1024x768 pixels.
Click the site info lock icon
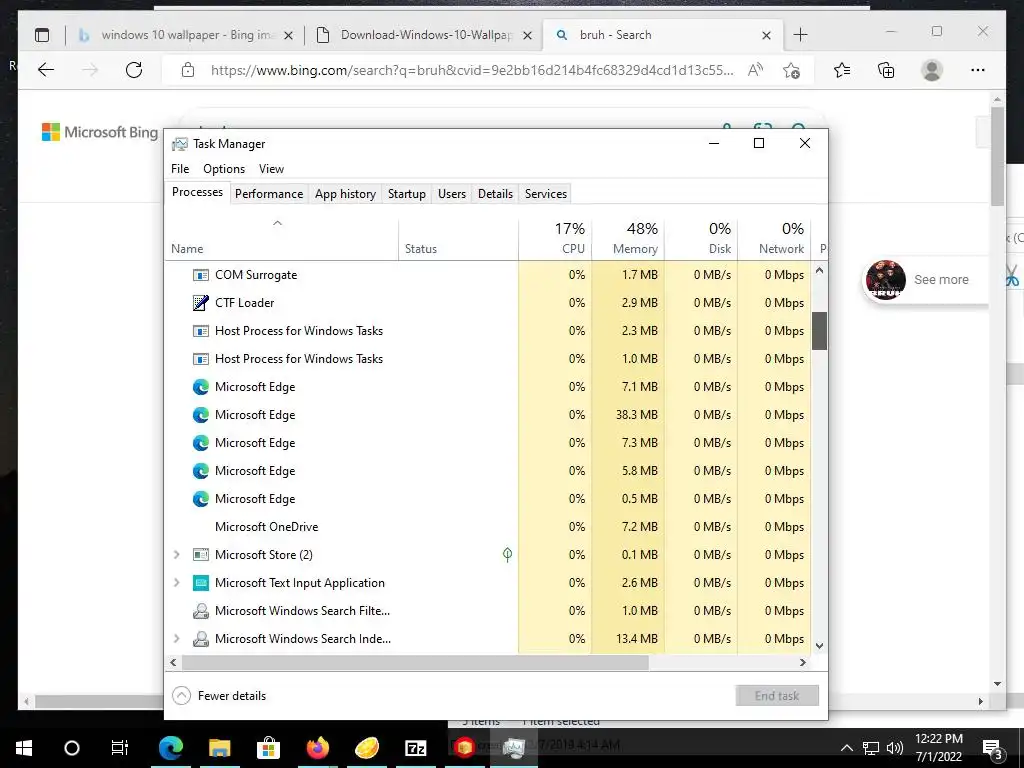(188, 70)
